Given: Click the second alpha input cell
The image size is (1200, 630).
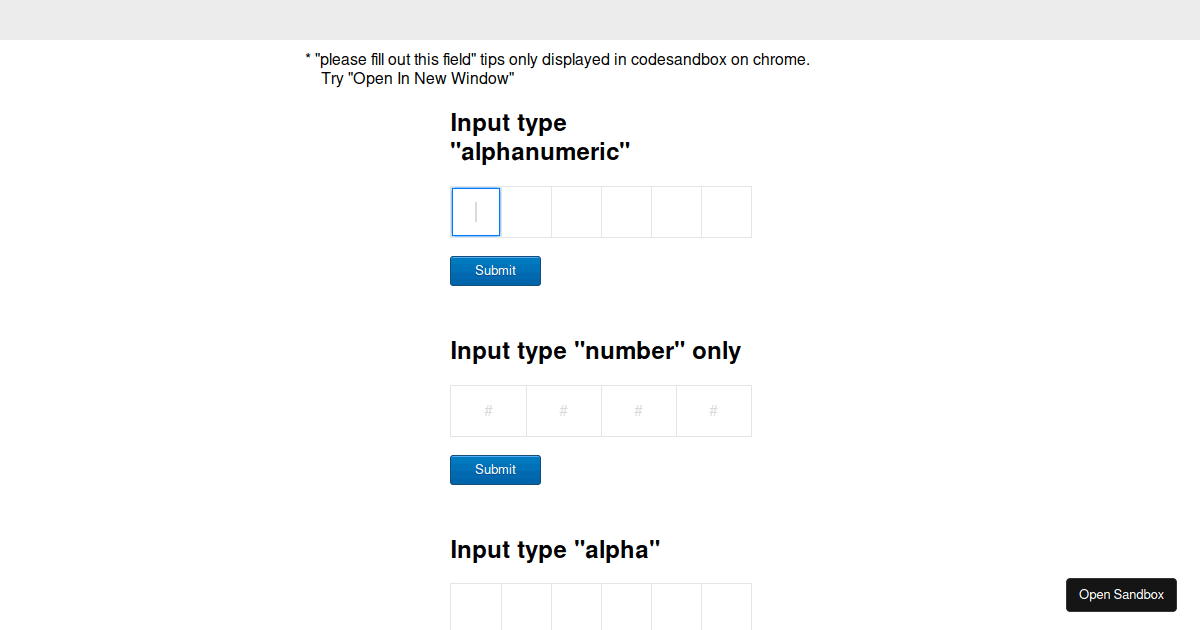Looking at the screenshot, I should (525, 606).
